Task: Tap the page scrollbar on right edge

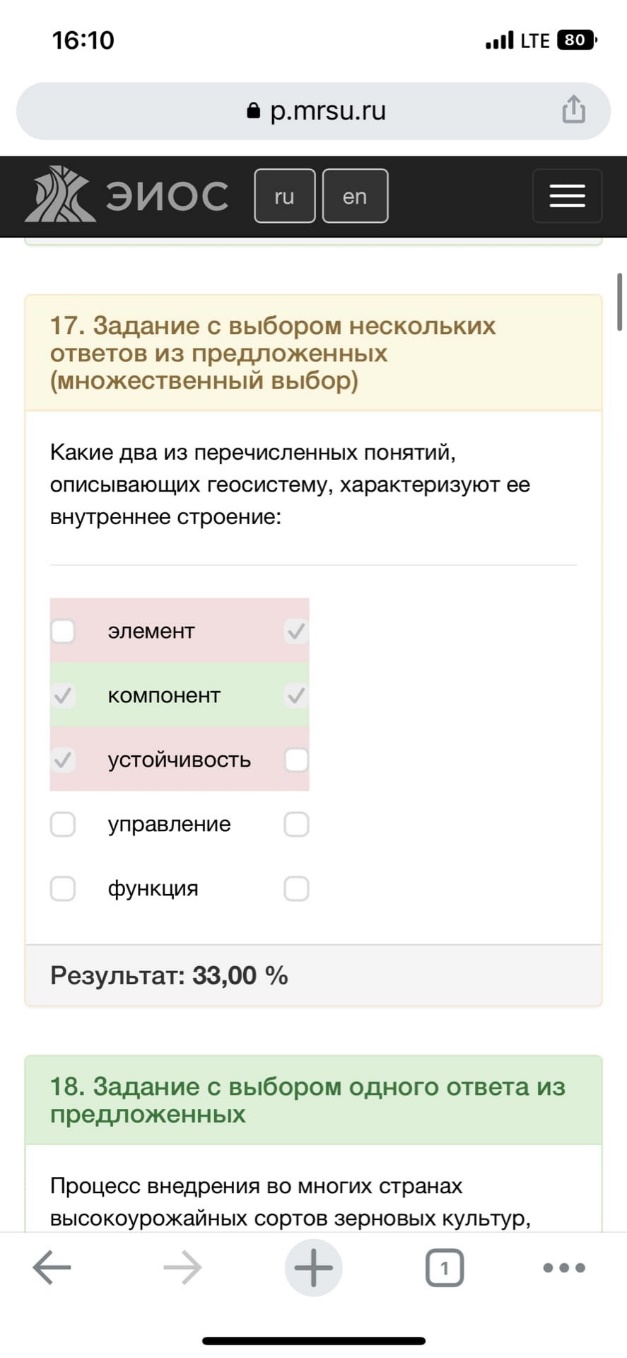Action: 620,301
